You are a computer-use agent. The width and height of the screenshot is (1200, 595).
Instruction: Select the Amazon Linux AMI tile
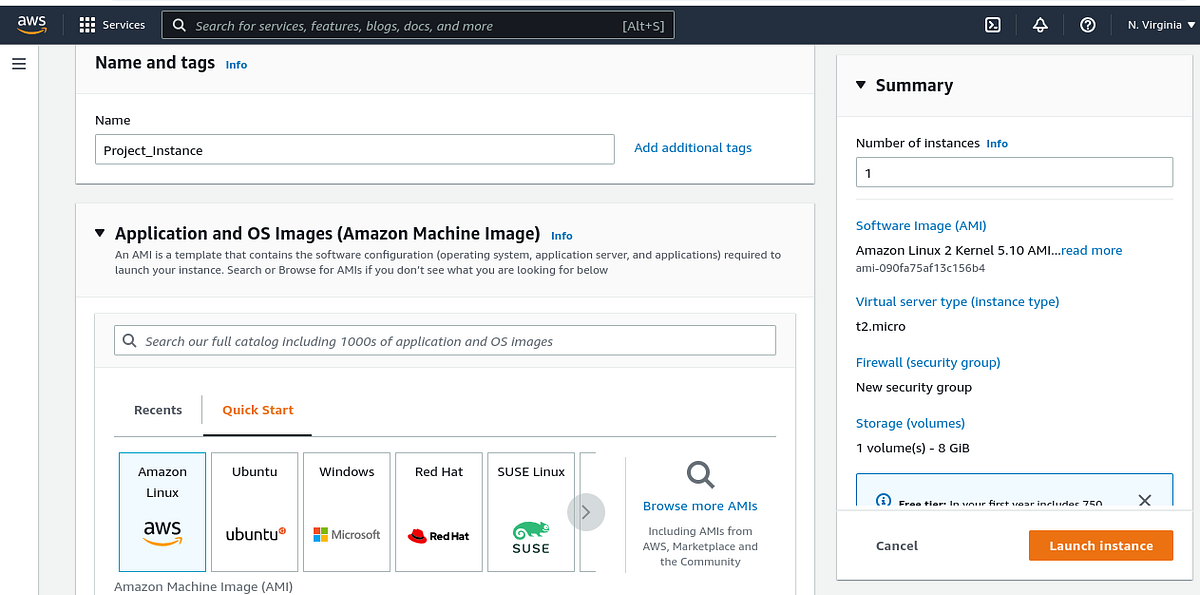point(162,511)
